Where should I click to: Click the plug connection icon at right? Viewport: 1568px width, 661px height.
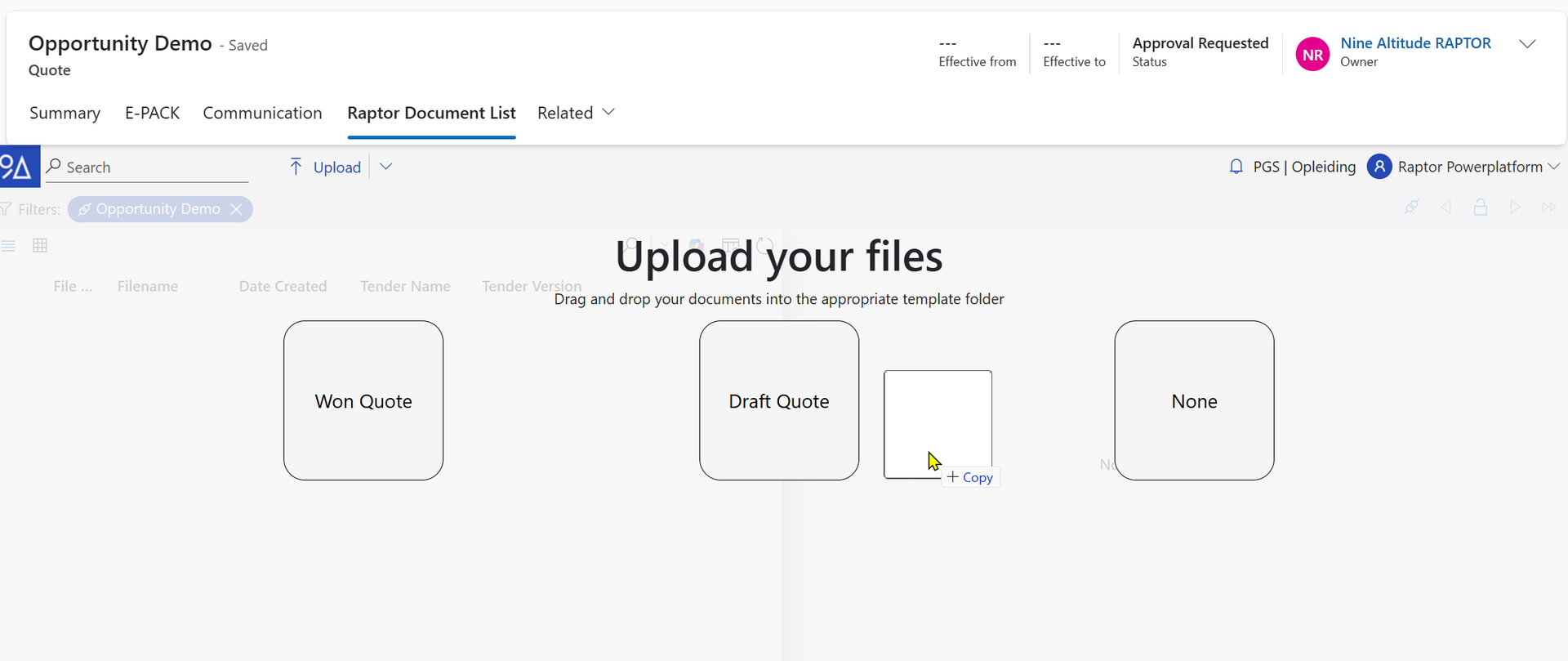tap(1411, 207)
